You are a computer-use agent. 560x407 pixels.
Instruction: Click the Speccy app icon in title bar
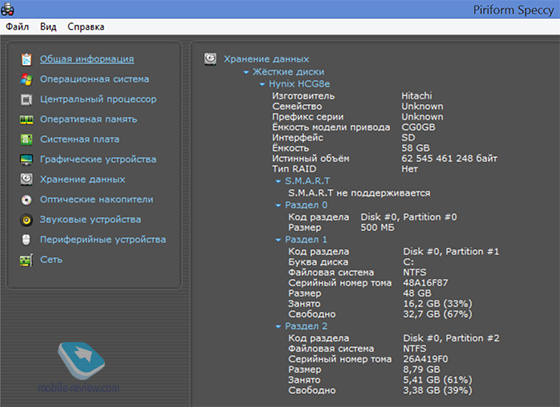[x=8, y=9]
